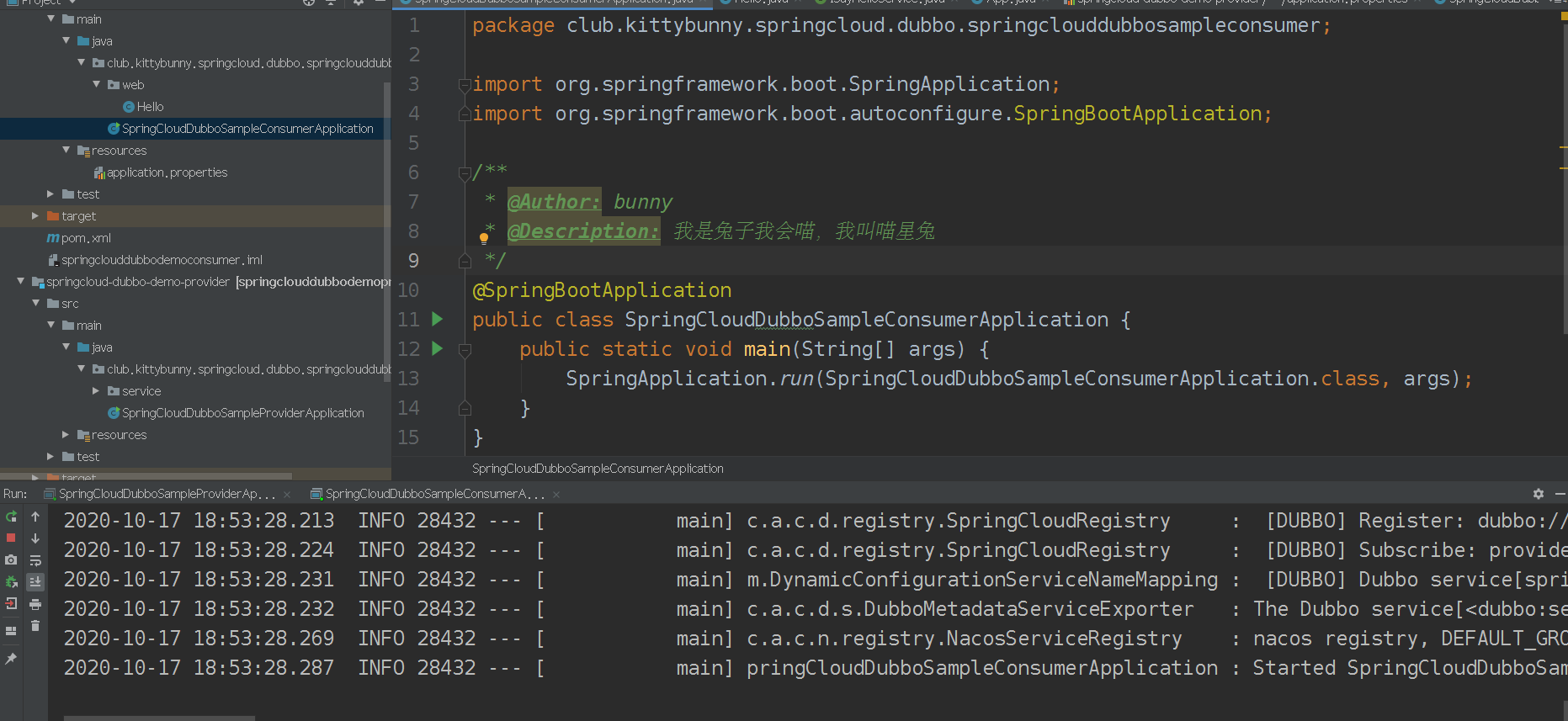Select the consumer club.kittybunny package node

[242, 63]
